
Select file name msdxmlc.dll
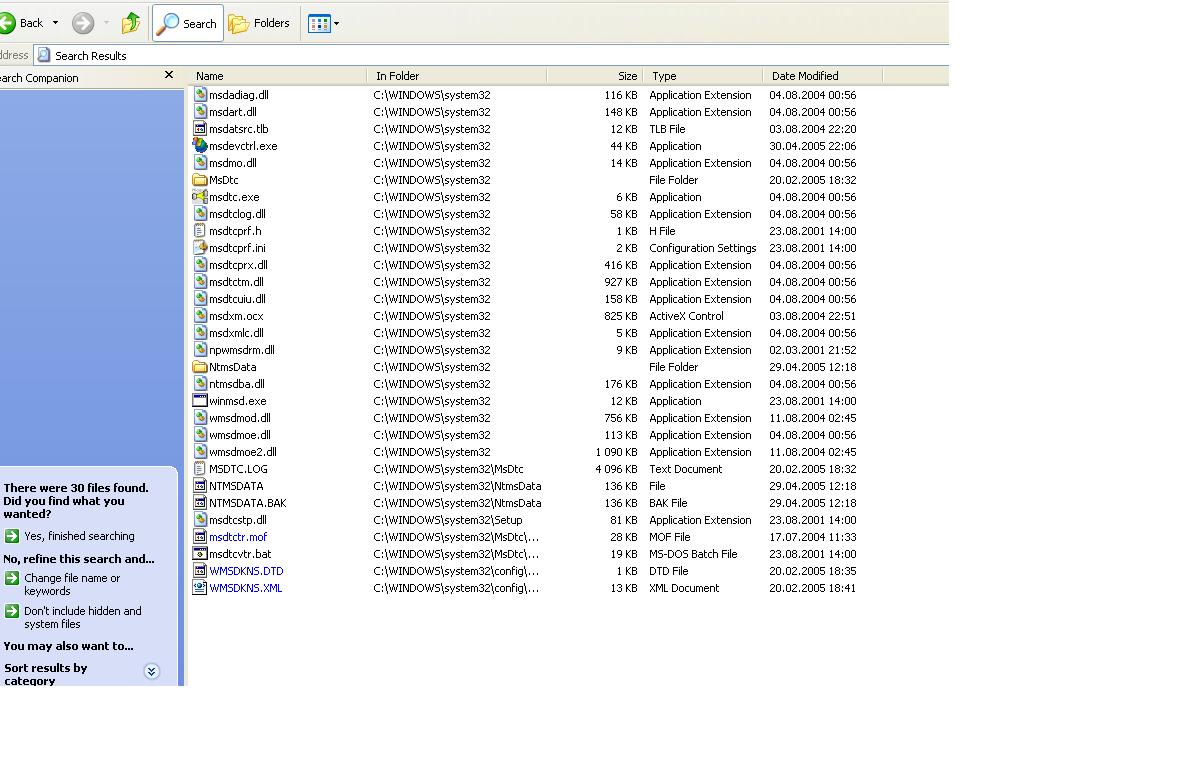tap(236, 333)
